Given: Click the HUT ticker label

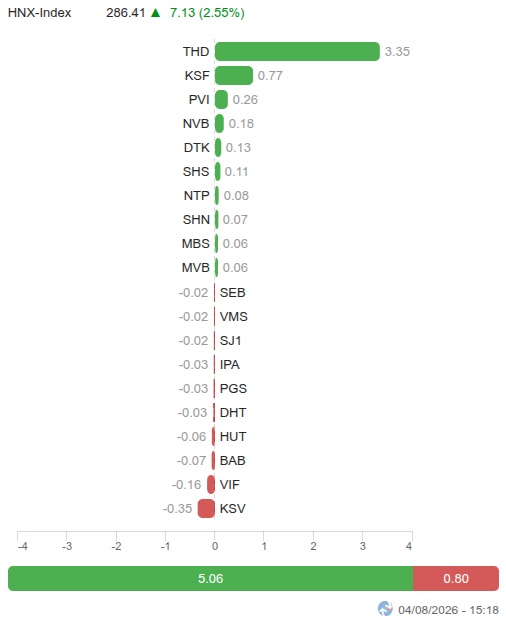Looking at the screenshot, I should [x=233, y=437].
